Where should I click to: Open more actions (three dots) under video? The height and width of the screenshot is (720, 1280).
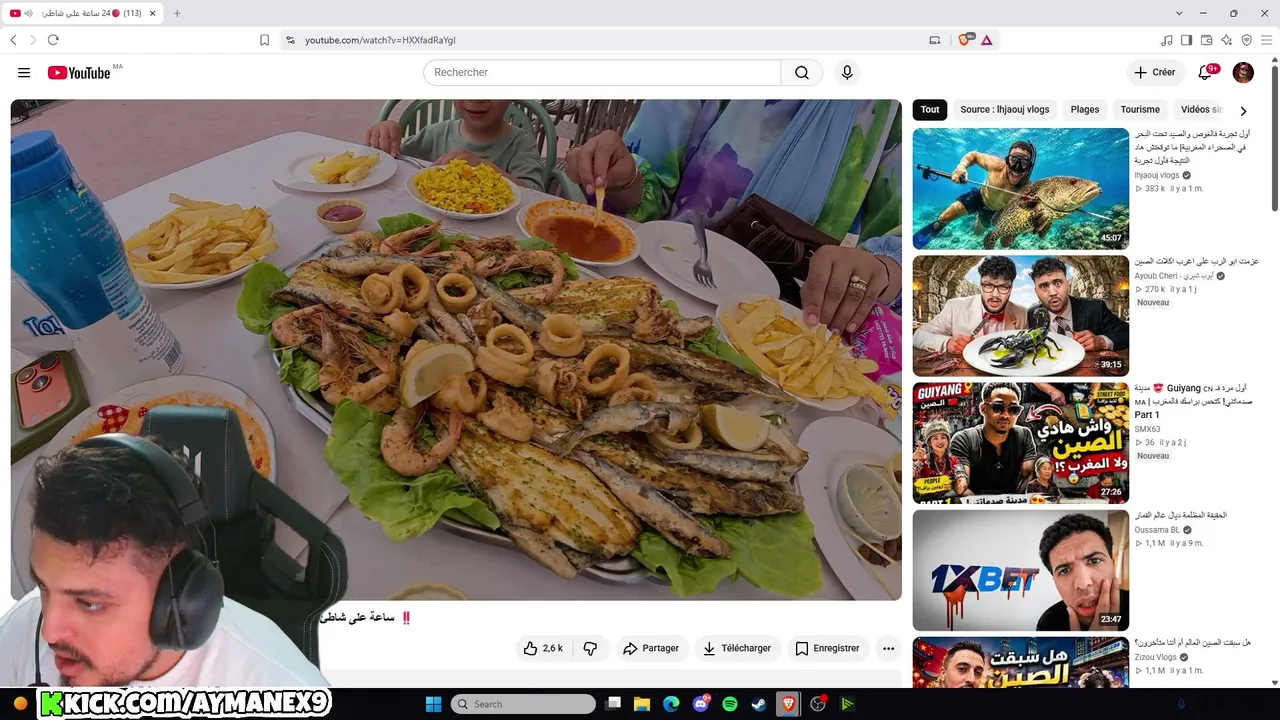tap(888, 648)
